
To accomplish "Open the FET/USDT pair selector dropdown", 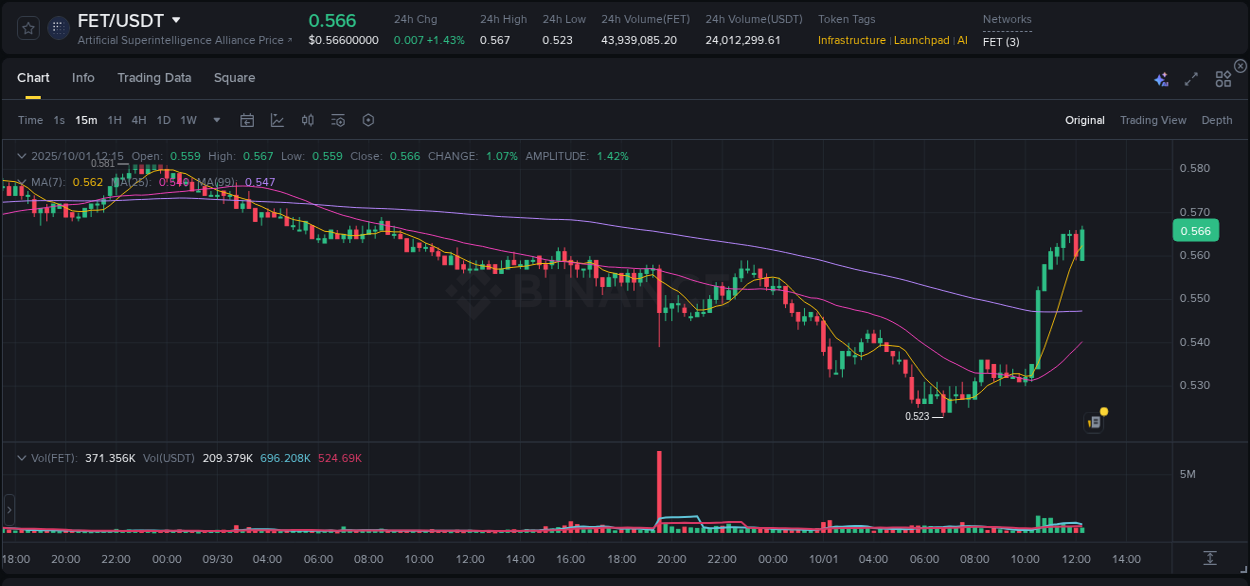I will pos(176,20).
